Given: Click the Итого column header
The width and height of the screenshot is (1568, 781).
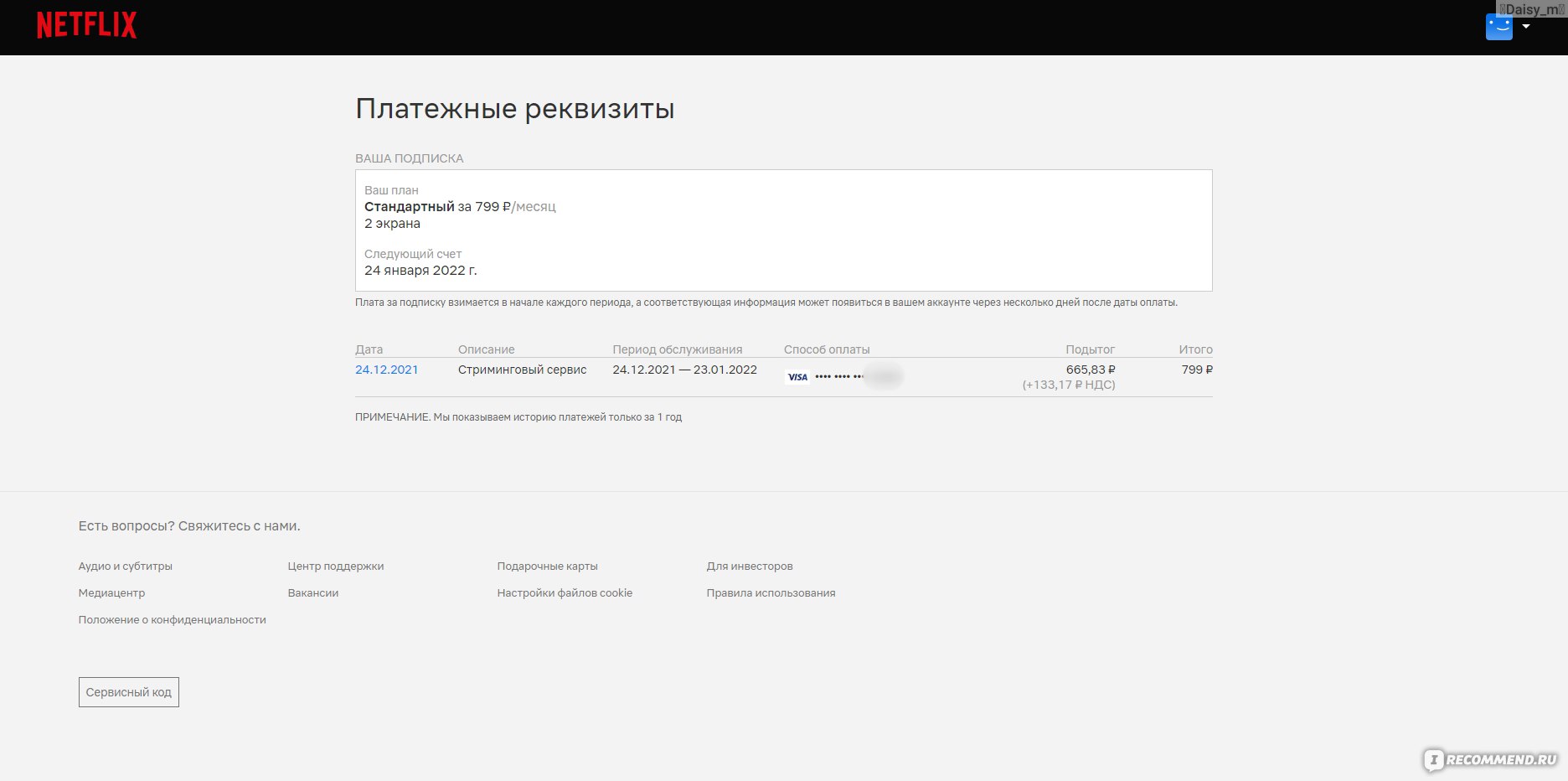Looking at the screenshot, I should [x=1196, y=349].
